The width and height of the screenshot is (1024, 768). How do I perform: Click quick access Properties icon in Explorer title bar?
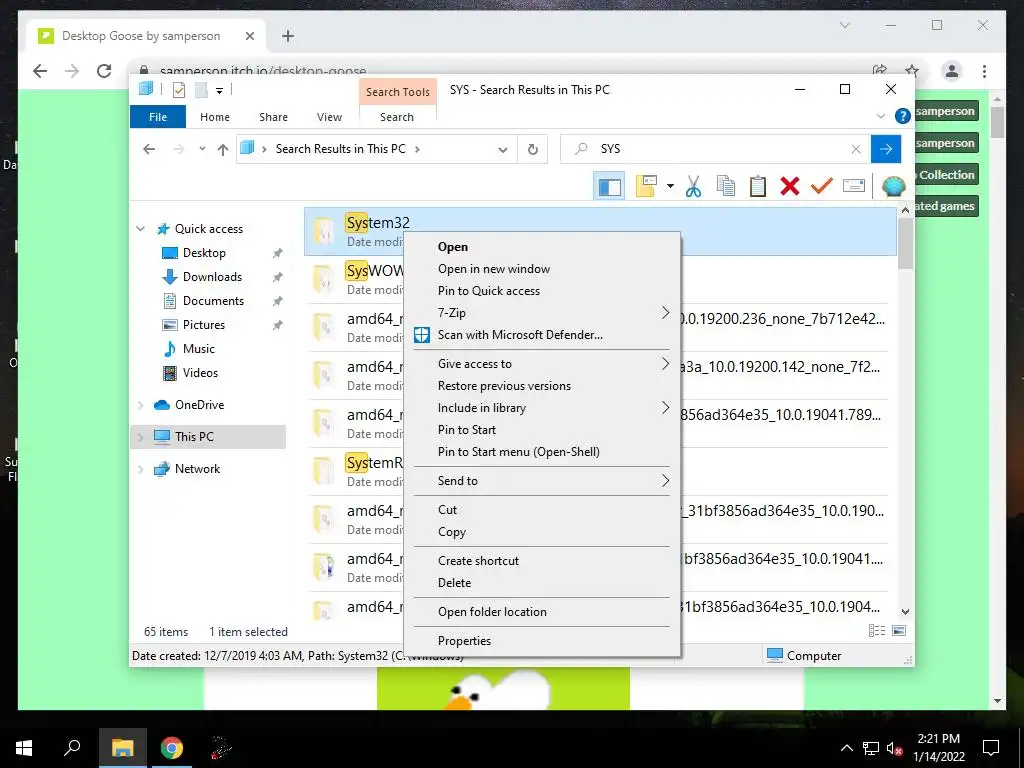click(x=179, y=89)
